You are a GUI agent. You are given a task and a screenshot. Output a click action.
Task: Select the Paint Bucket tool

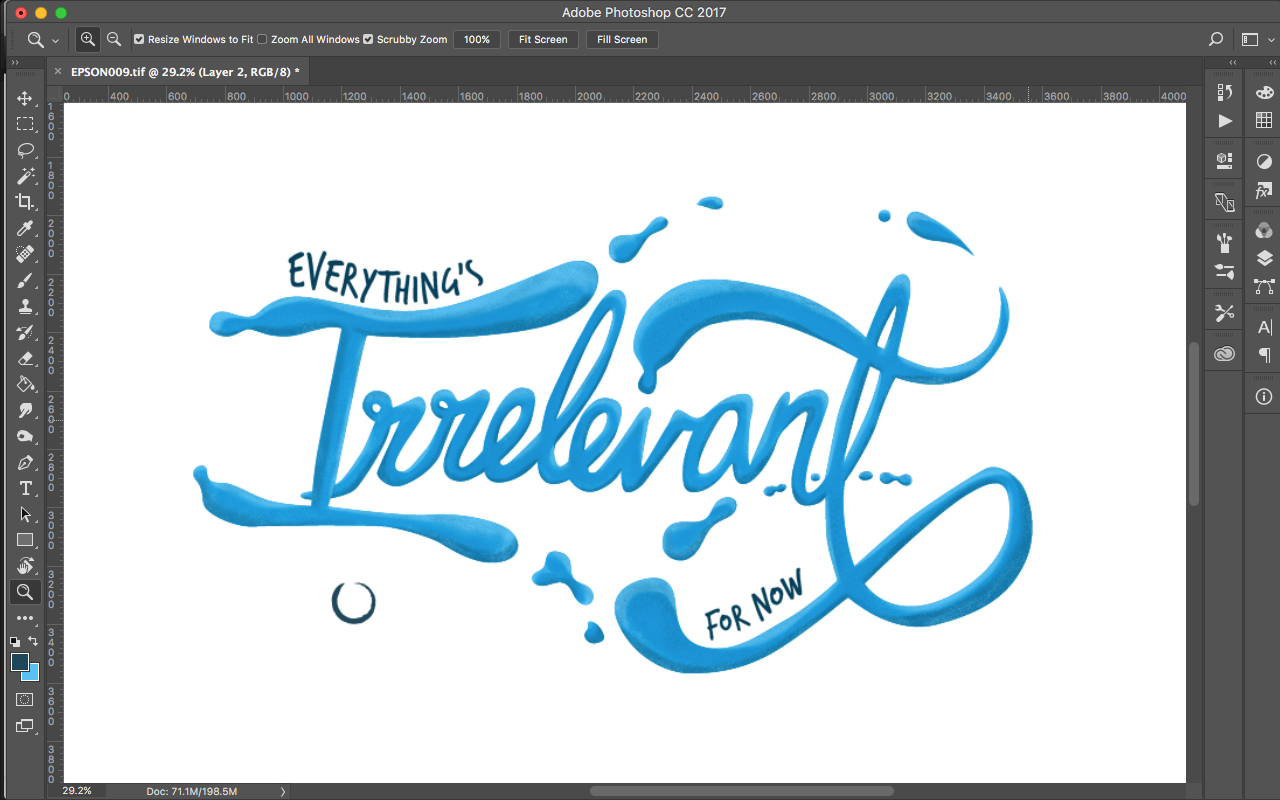25,384
